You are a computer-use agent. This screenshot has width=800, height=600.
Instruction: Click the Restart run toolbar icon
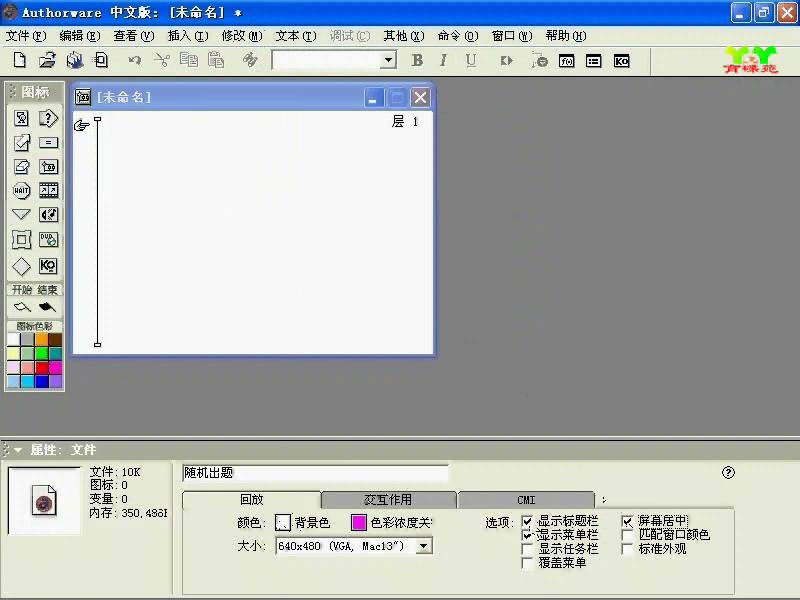tap(507, 61)
